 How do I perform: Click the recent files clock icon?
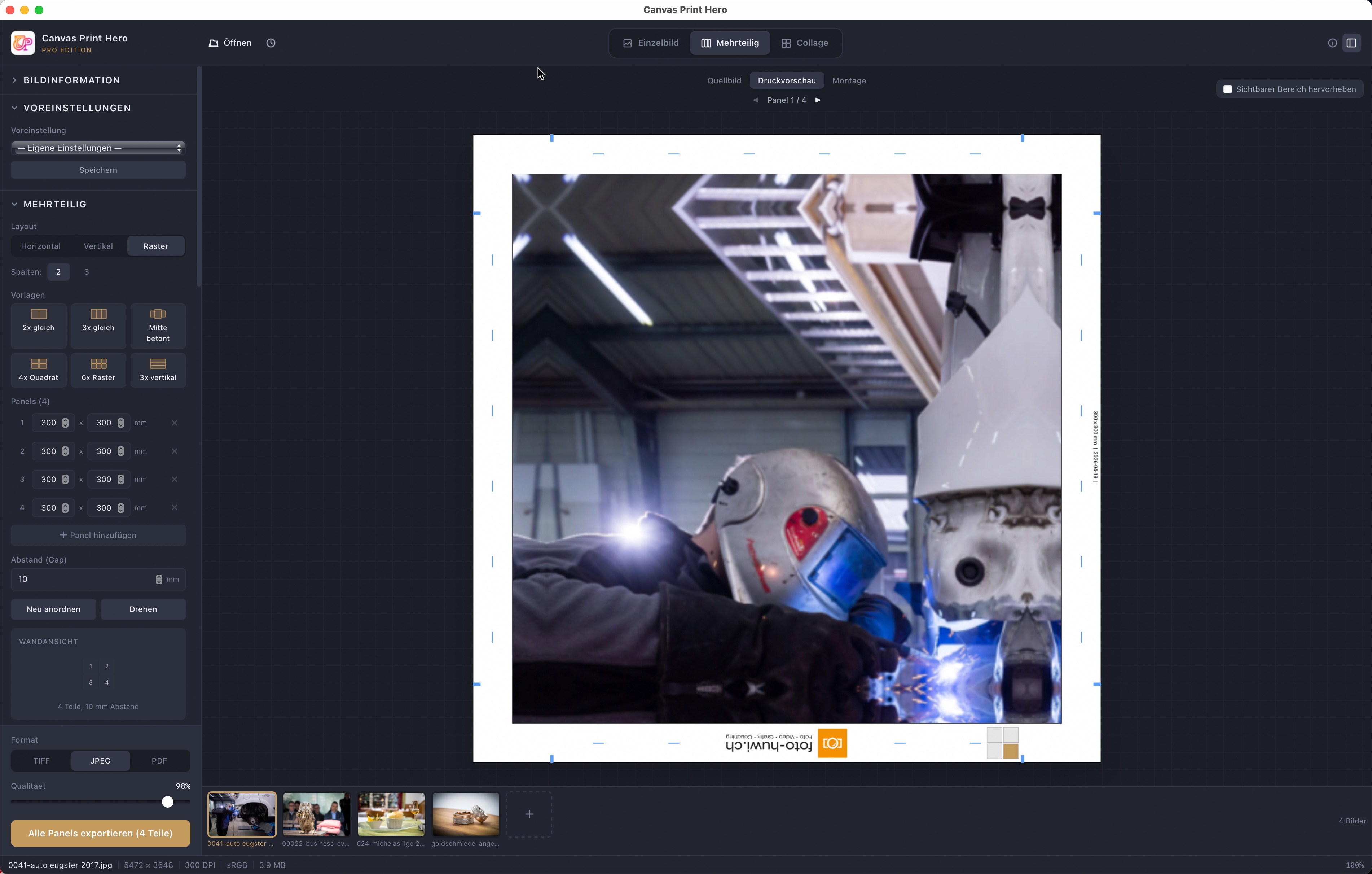tap(271, 43)
